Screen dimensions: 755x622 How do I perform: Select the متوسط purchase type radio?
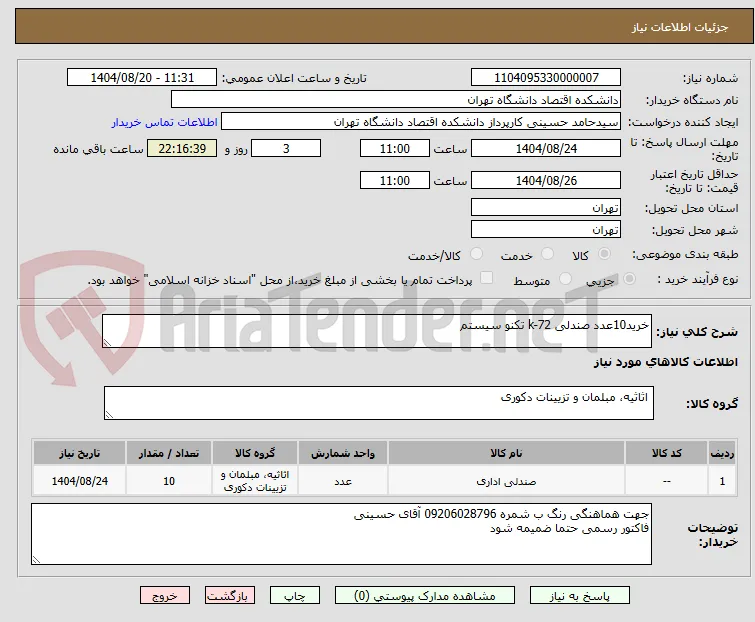tap(565, 279)
